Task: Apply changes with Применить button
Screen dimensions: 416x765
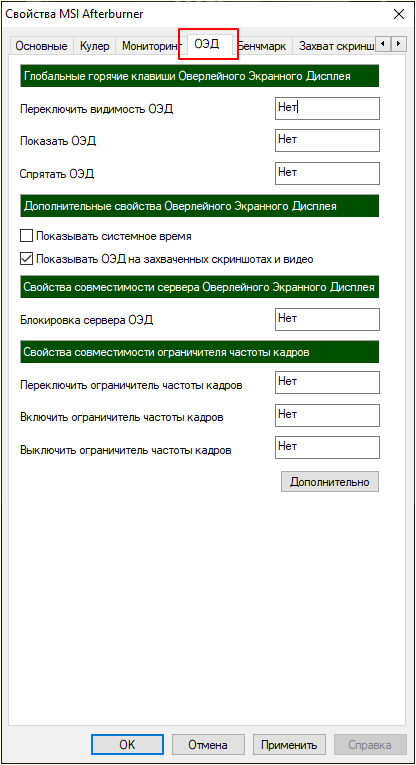Action: 289,745
